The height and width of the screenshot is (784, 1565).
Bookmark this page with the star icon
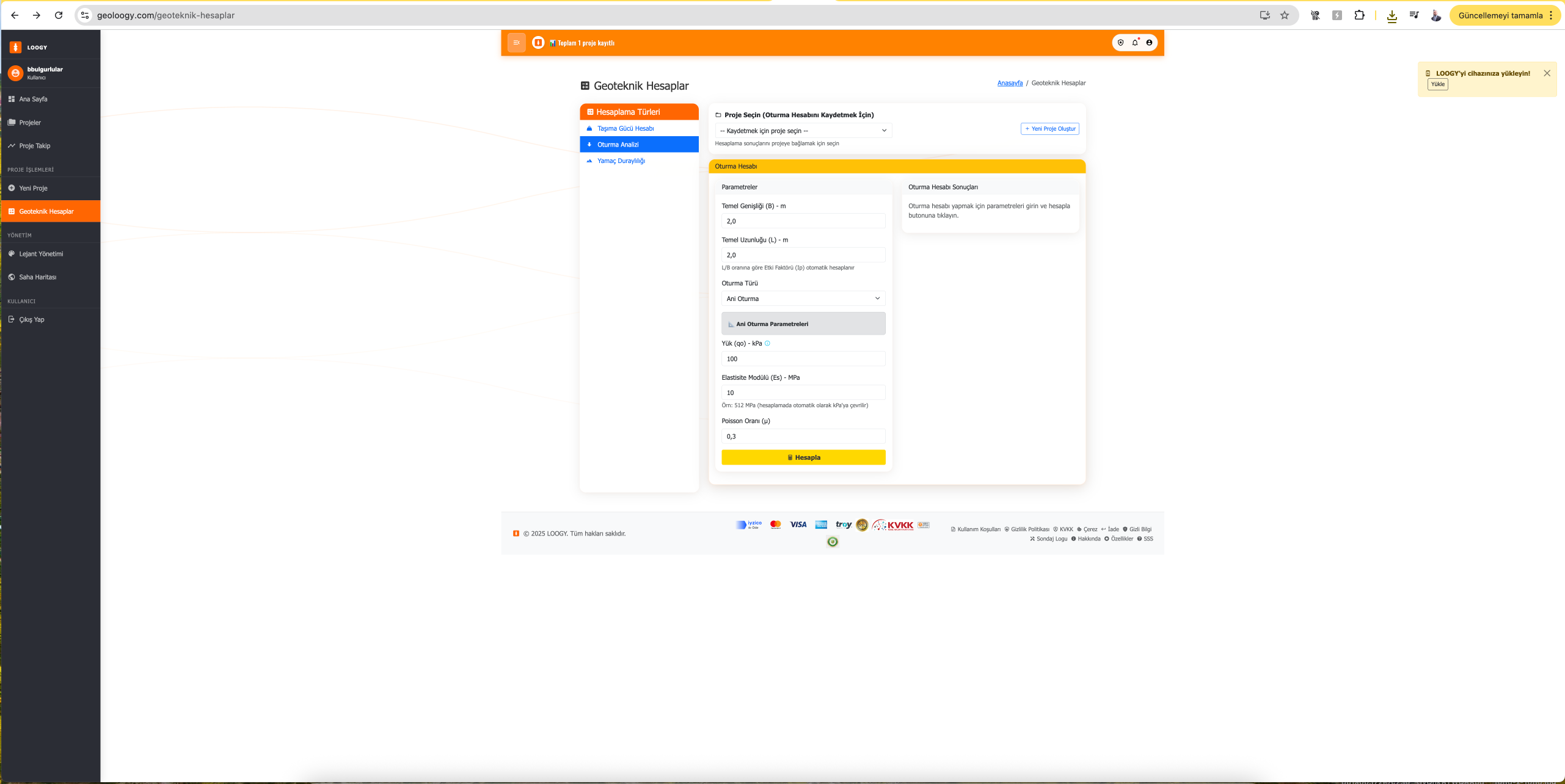[x=1285, y=15]
